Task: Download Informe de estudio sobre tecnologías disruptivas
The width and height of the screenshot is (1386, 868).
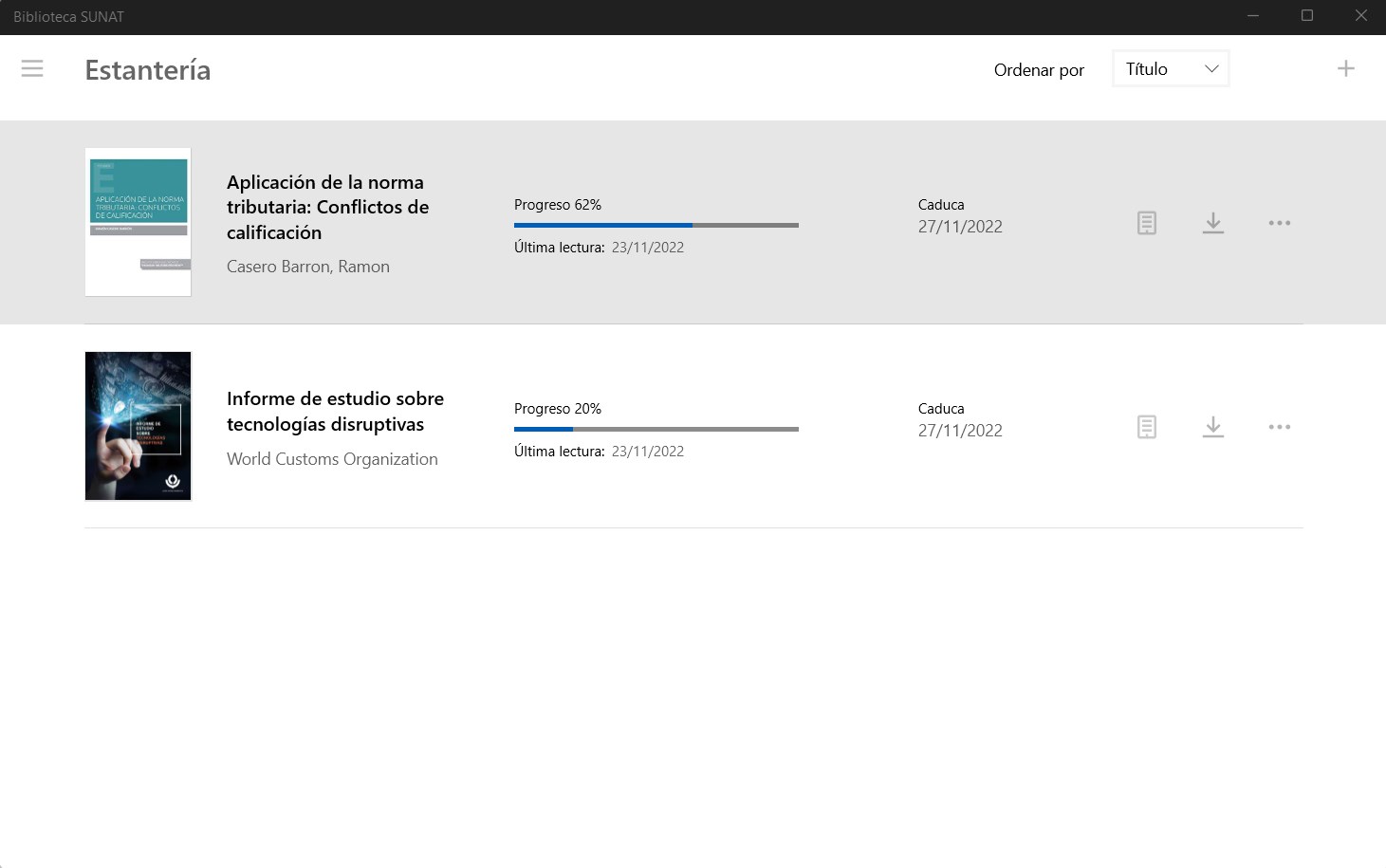Action: 1213,427
